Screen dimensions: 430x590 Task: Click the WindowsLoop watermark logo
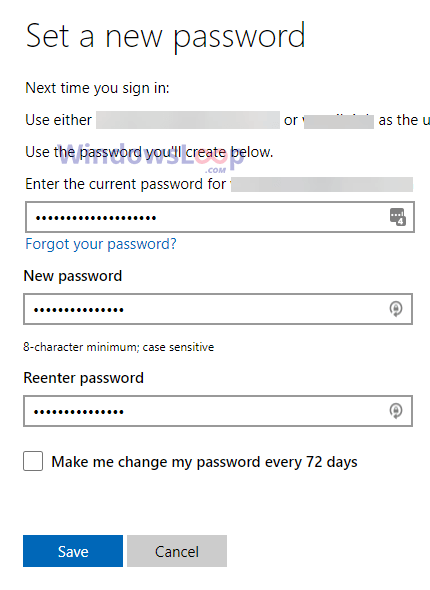(150, 157)
